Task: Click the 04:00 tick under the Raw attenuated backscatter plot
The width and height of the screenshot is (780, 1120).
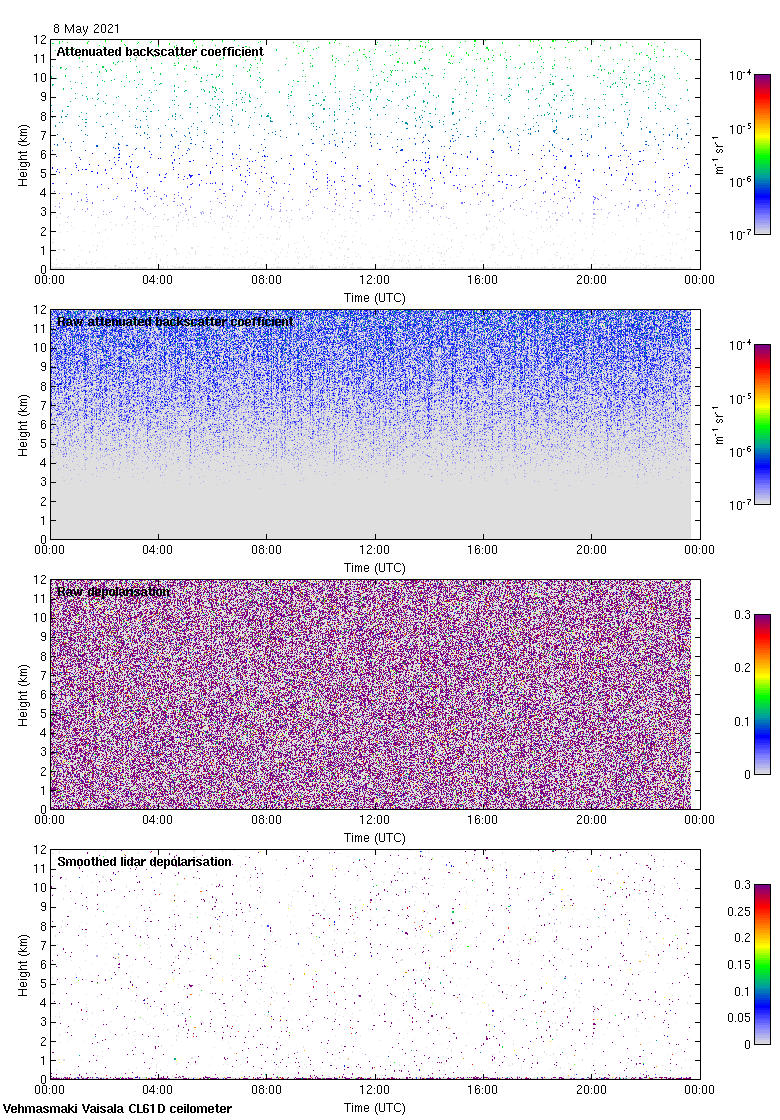Action: [158, 550]
